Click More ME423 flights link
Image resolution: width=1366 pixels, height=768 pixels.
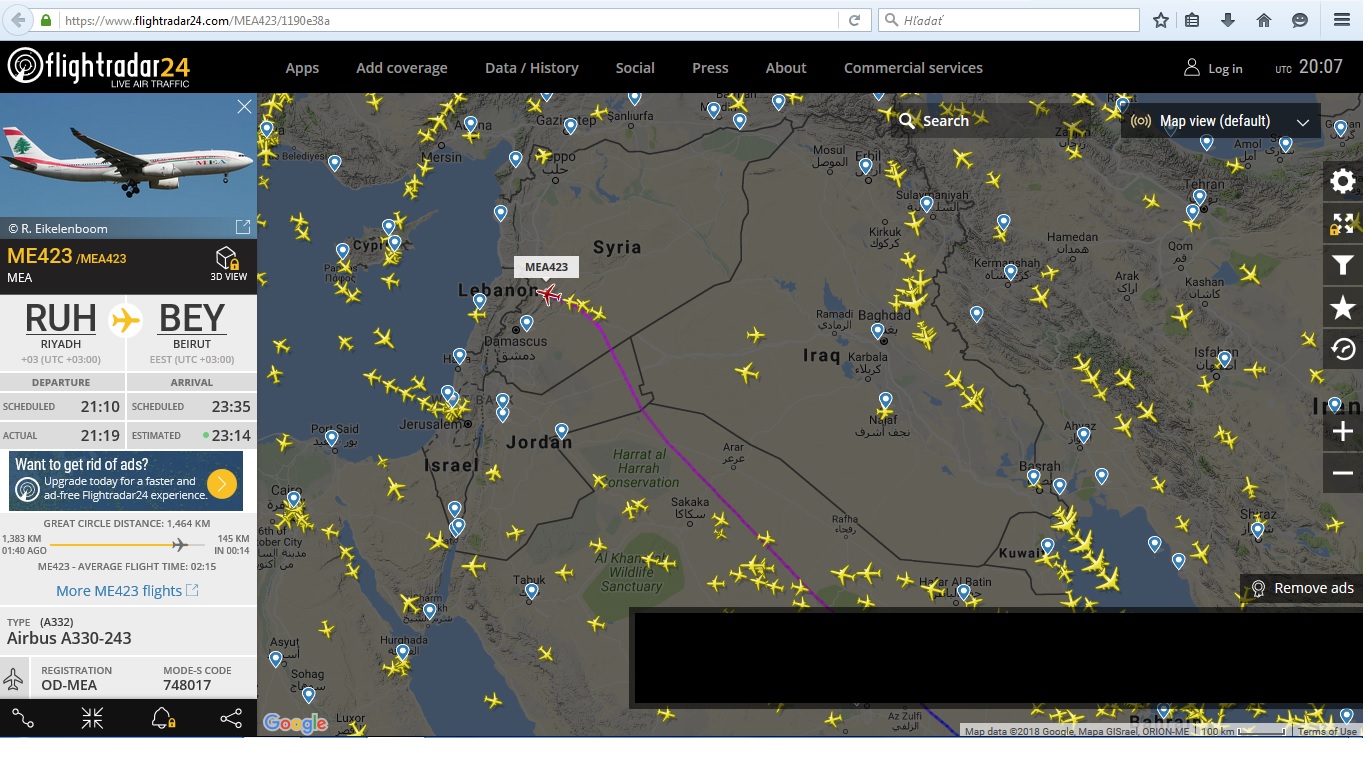(127, 591)
